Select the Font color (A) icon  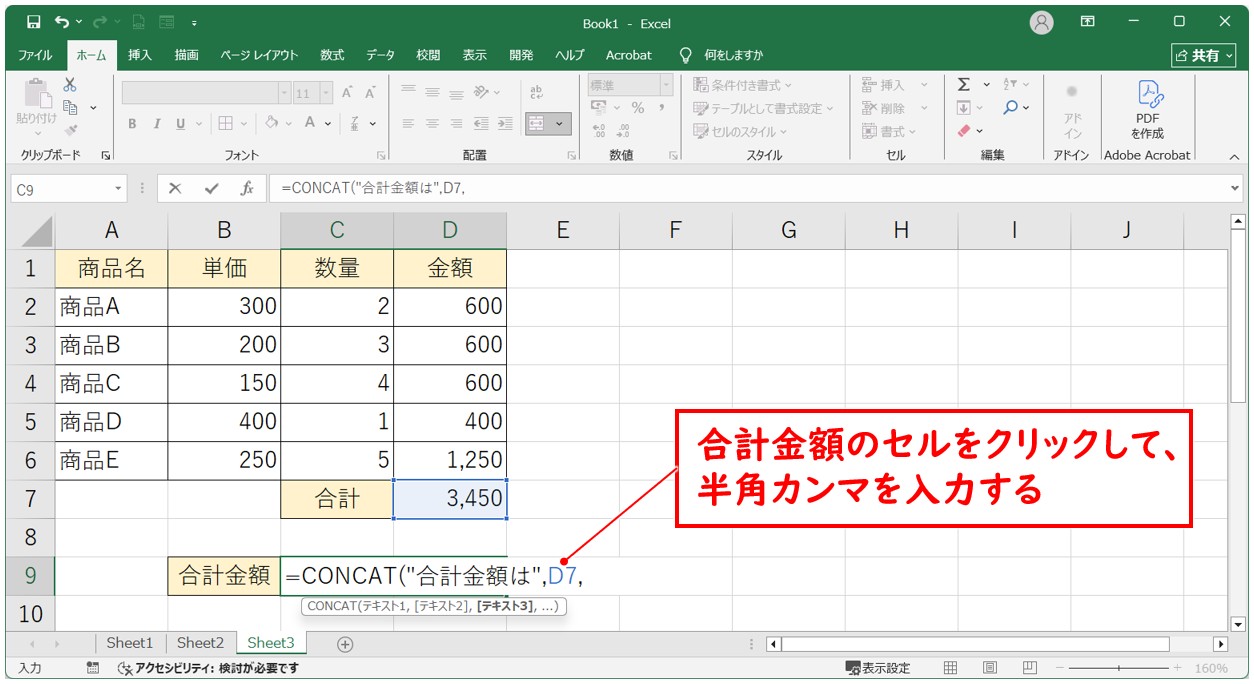click(x=310, y=124)
